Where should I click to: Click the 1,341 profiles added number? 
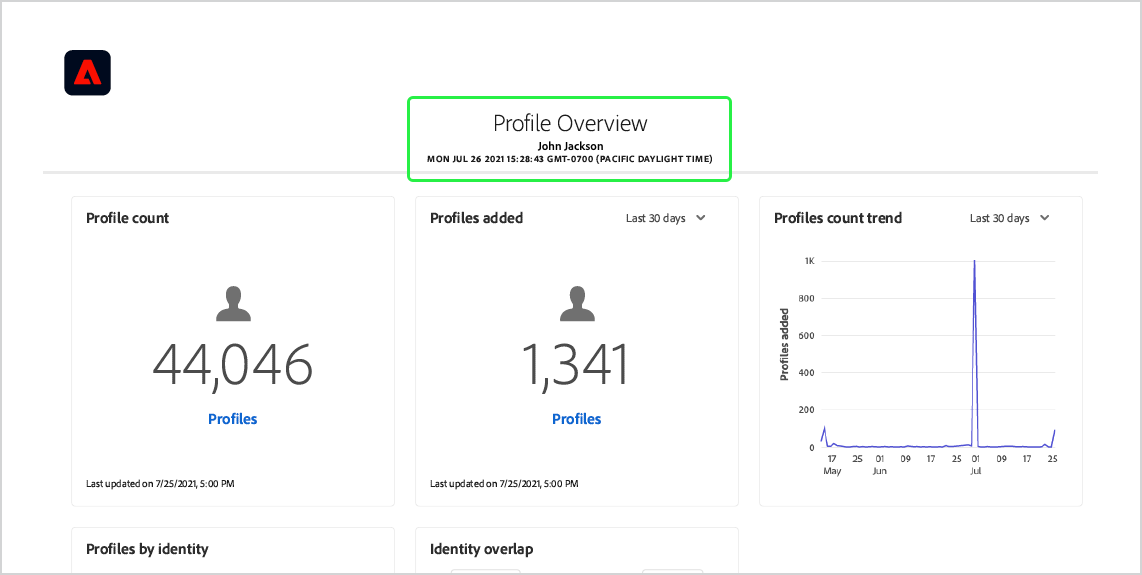click(x=577, y=364)
